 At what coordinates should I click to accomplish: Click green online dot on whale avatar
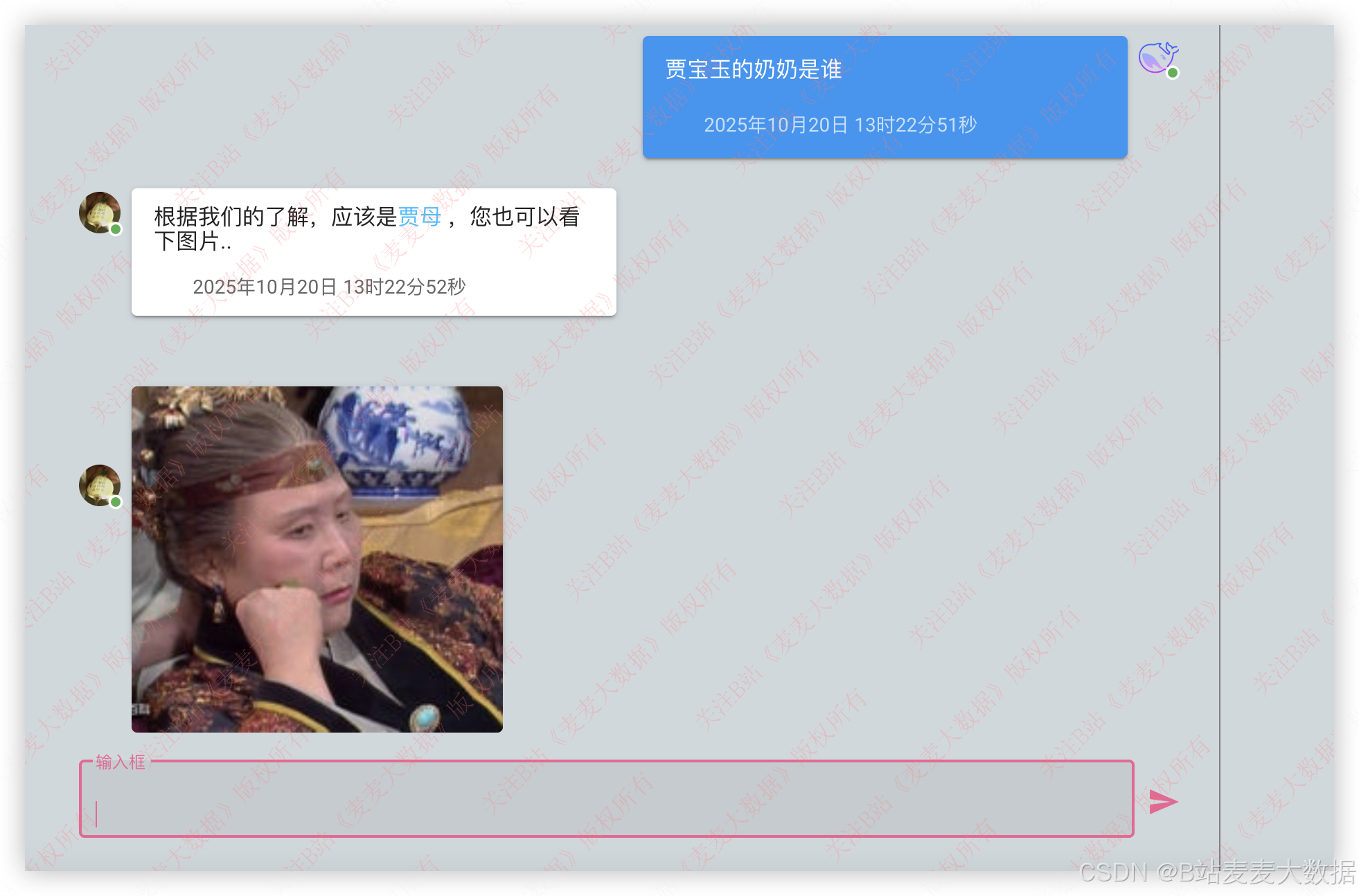1173,73
